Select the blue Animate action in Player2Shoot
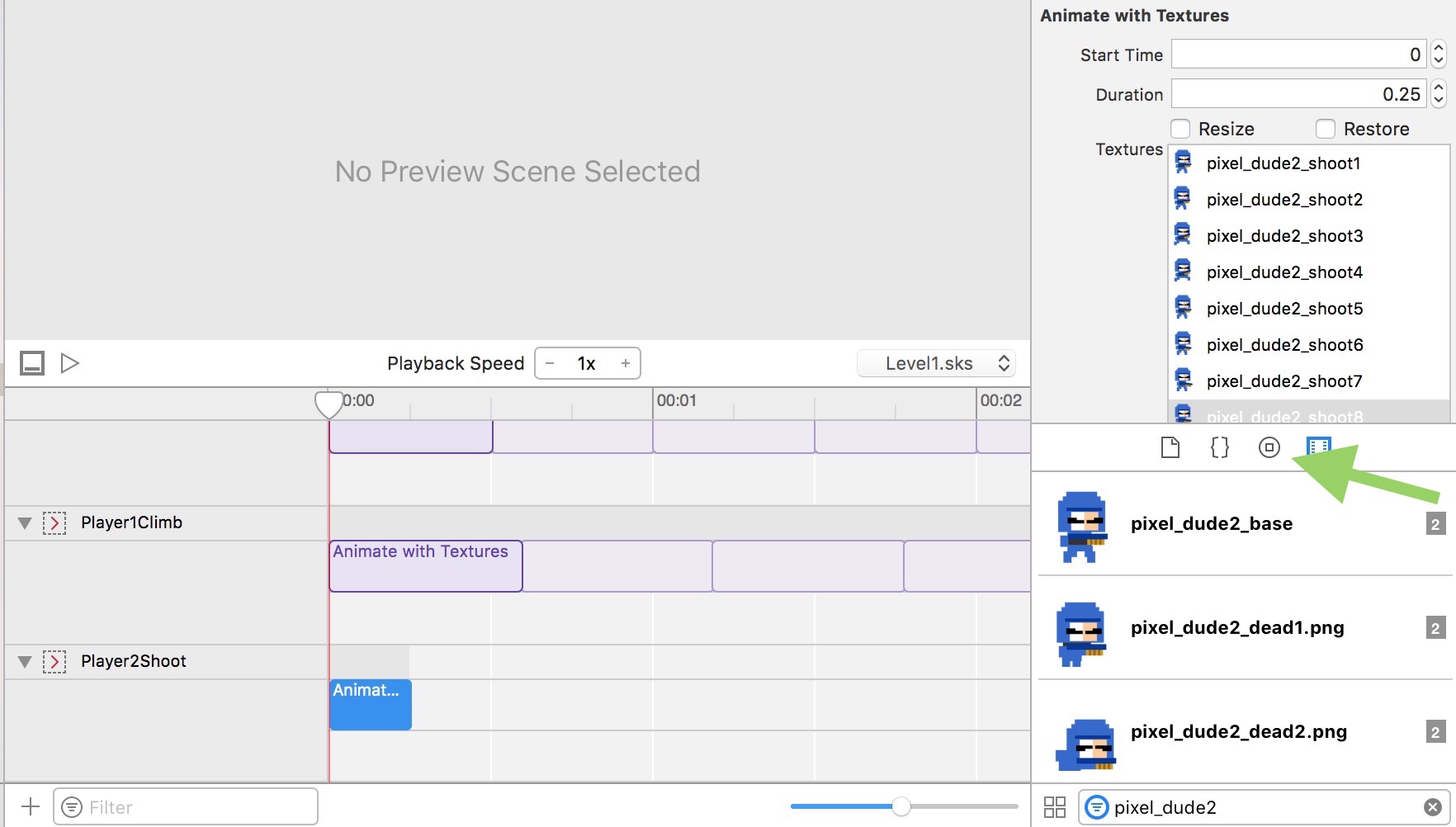The width and height of the screenshot is (1456, 827). coord(371,704)
